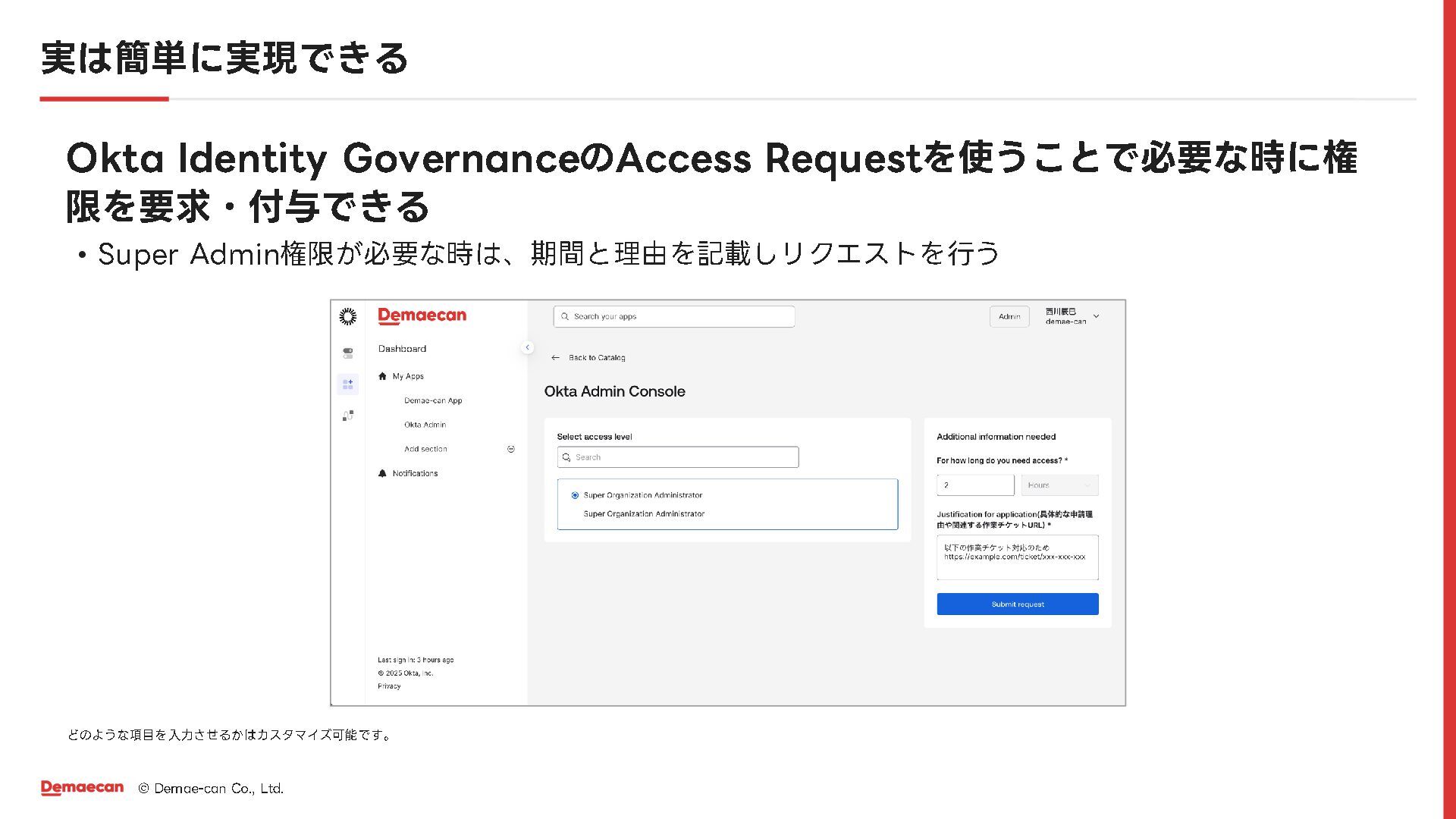Click the Okta sunburst logo icon
The height and width of the screenshot is (819, 1456).
(347, 316)
